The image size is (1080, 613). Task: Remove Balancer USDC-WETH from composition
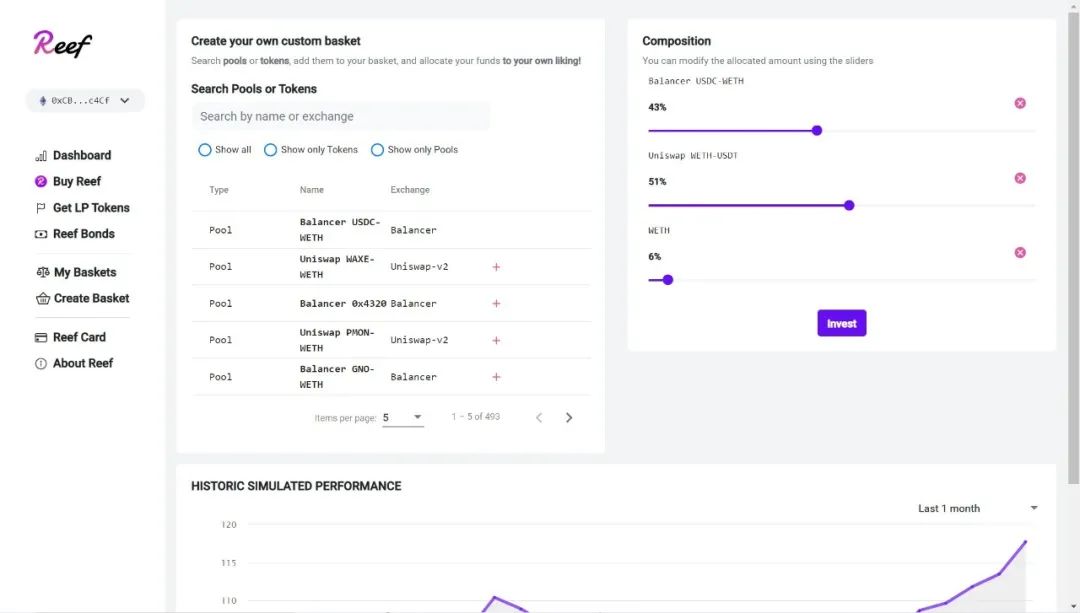point(1020,103)
